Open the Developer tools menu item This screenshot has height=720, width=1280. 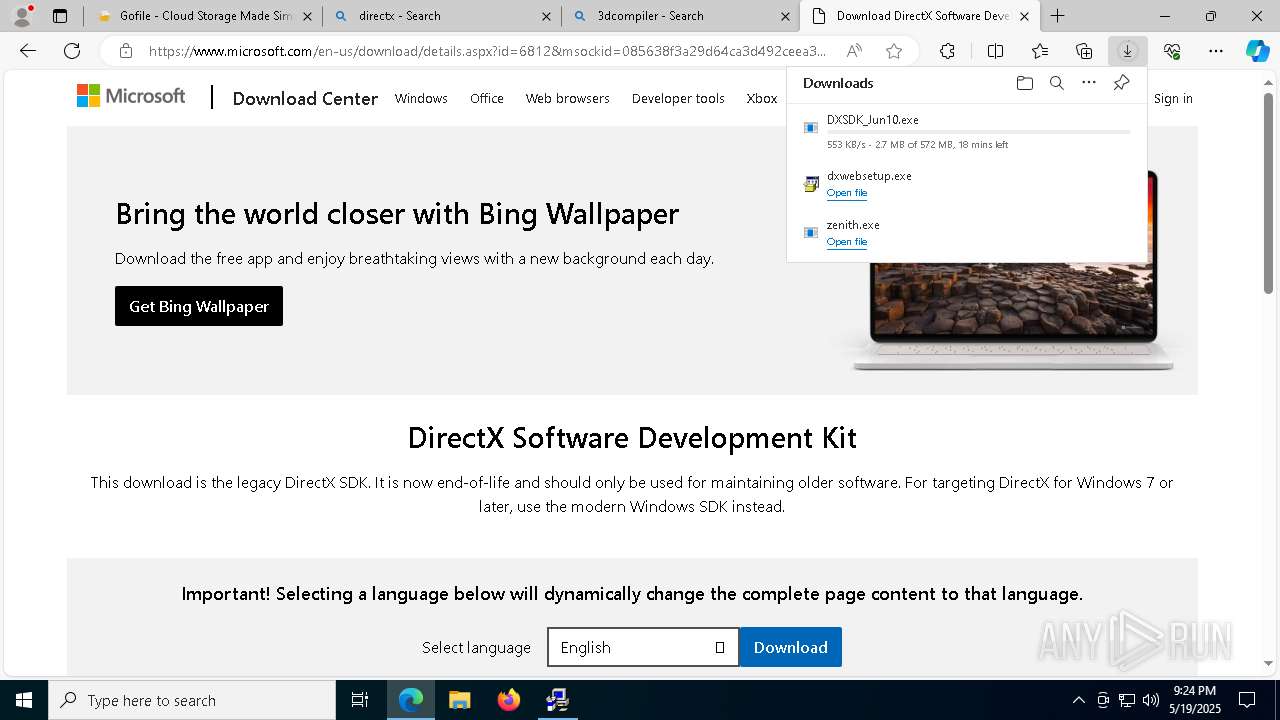tap(678, 98)
